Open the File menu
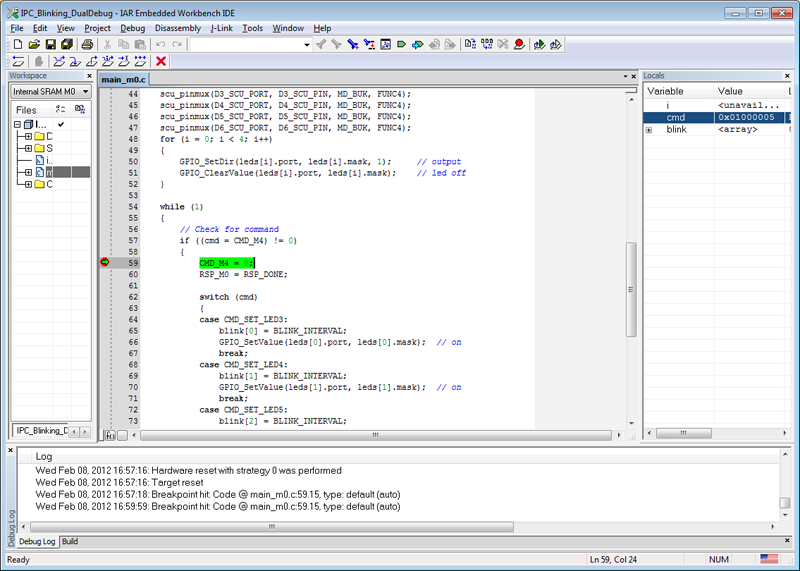 pos(17,28)
